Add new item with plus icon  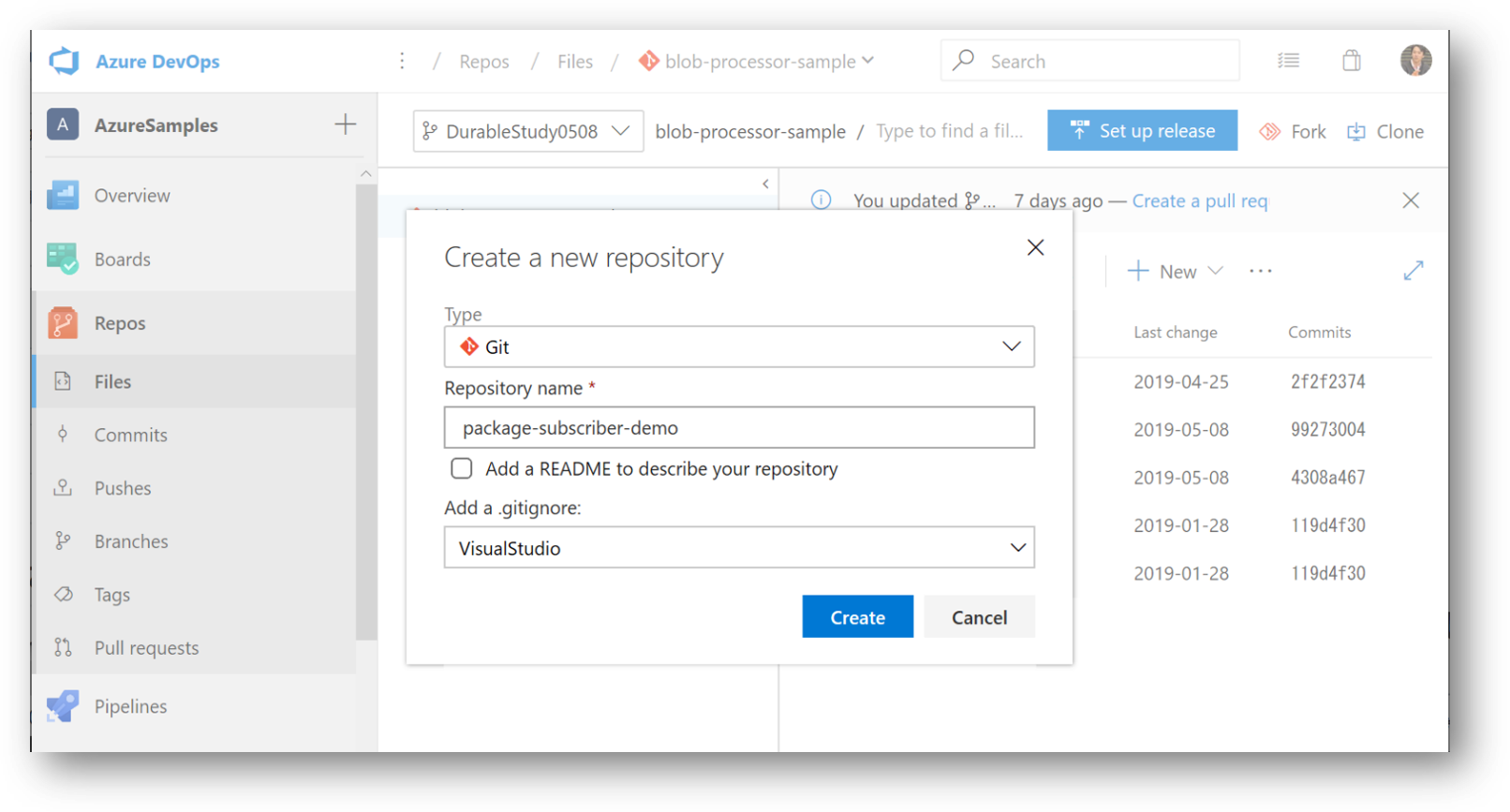pyautogui.click(x=346, y=125)
